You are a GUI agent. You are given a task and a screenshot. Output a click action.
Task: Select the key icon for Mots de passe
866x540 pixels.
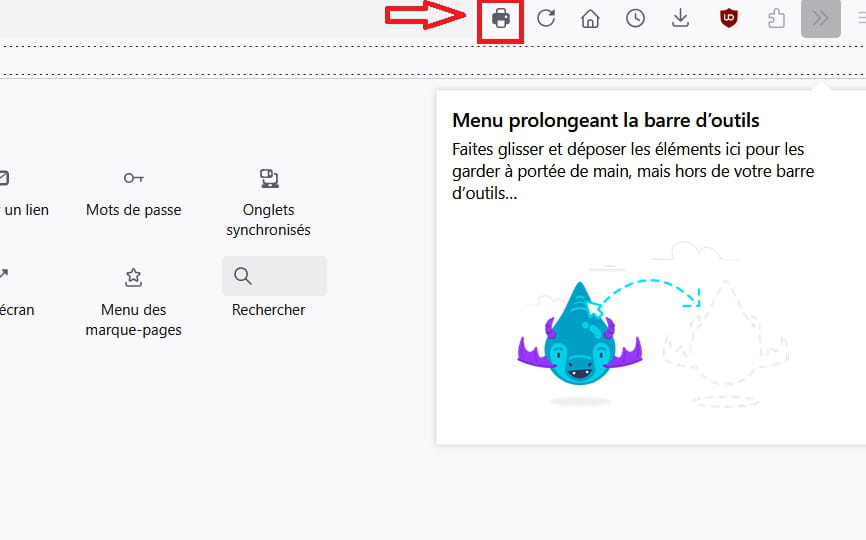point(133,178)
